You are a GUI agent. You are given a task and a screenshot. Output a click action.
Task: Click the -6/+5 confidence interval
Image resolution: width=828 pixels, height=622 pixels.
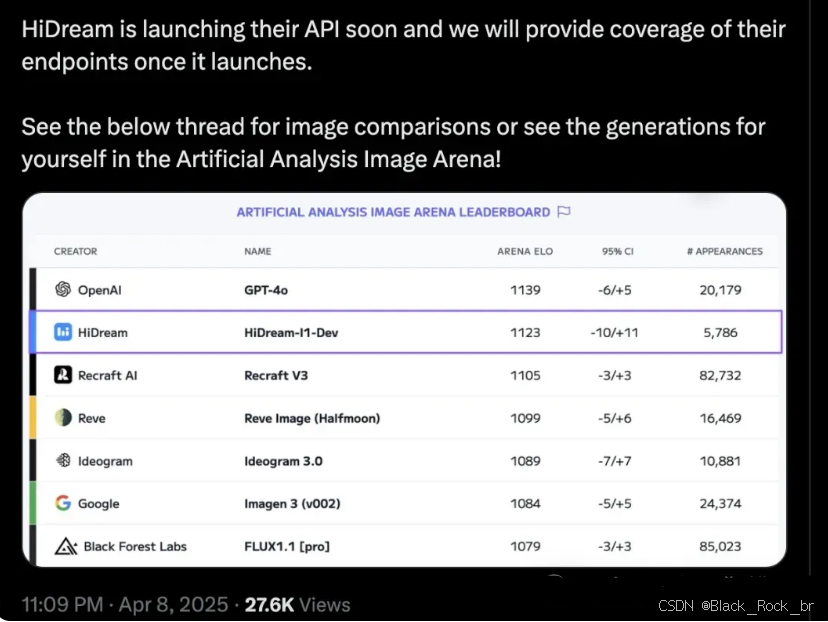click(x=615, y=290)
